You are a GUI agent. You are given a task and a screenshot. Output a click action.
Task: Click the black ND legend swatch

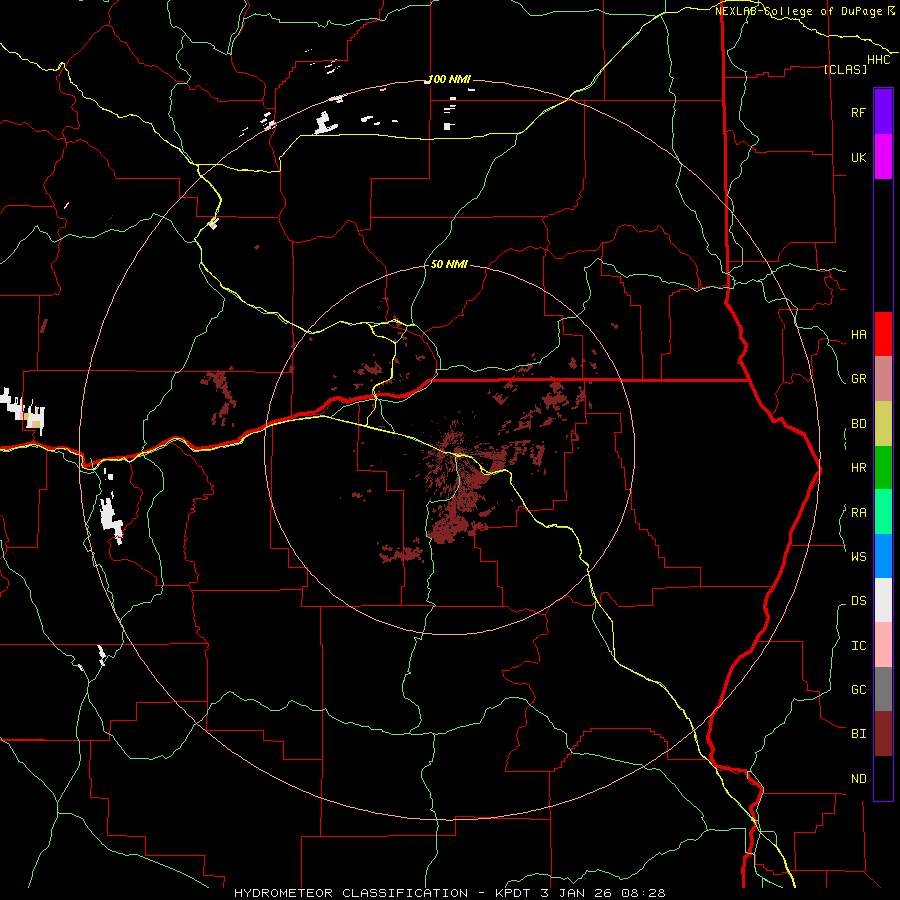883,778
